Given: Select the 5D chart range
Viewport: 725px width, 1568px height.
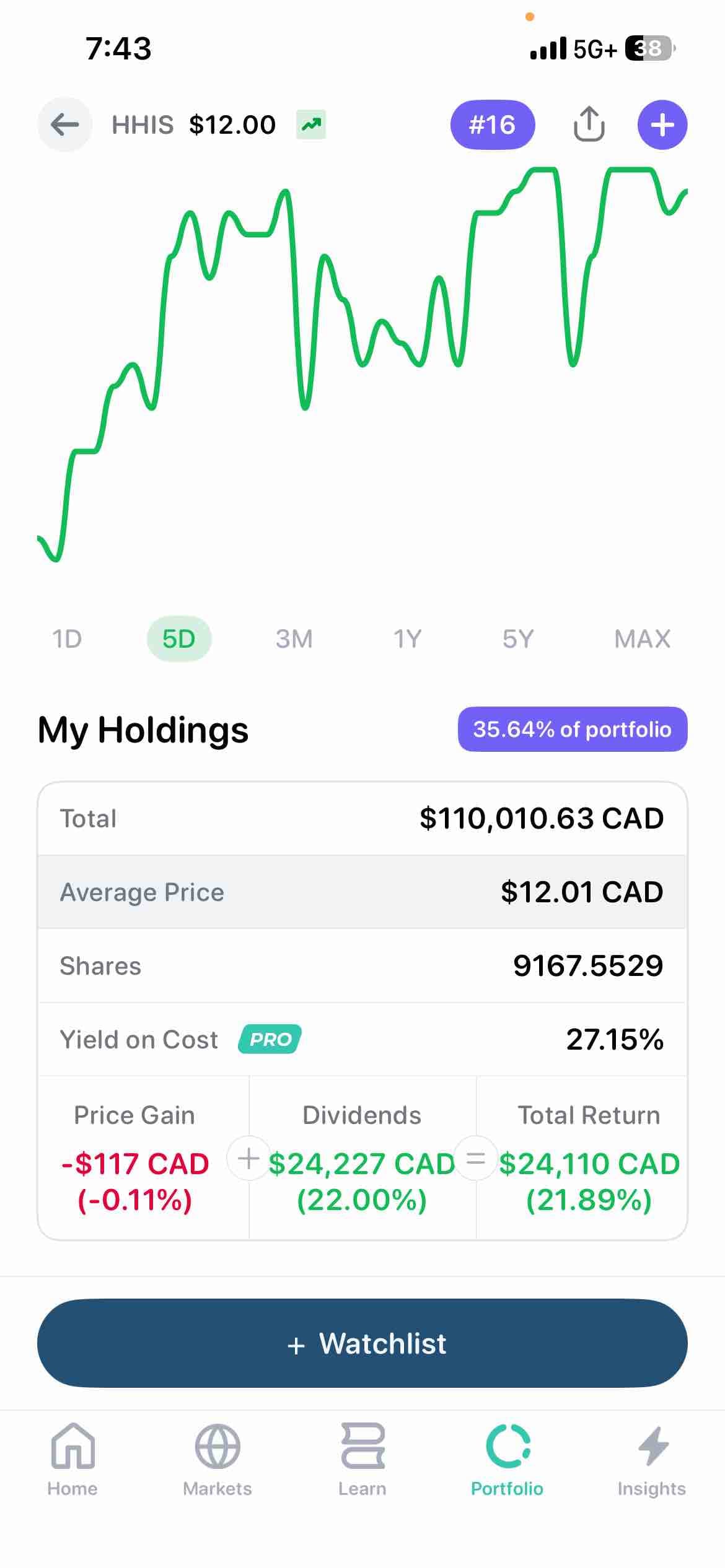Looking at the screenshot, I should 179,638.
